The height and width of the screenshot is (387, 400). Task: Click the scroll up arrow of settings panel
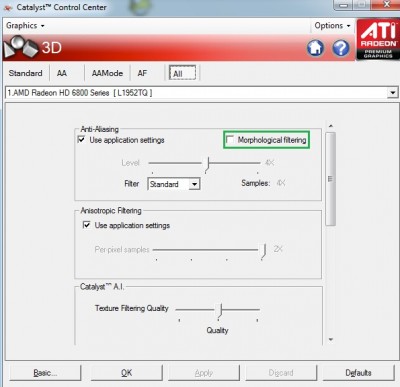(331, 126)
